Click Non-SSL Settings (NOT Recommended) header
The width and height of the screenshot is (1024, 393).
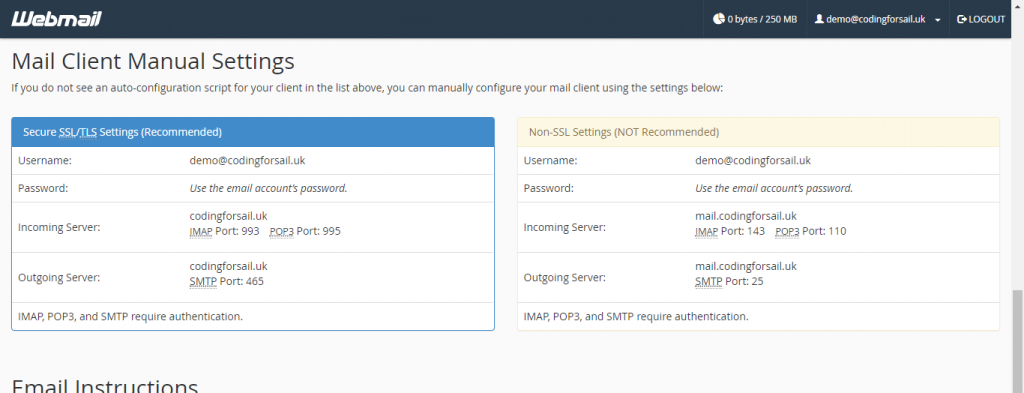click(758, 132)
